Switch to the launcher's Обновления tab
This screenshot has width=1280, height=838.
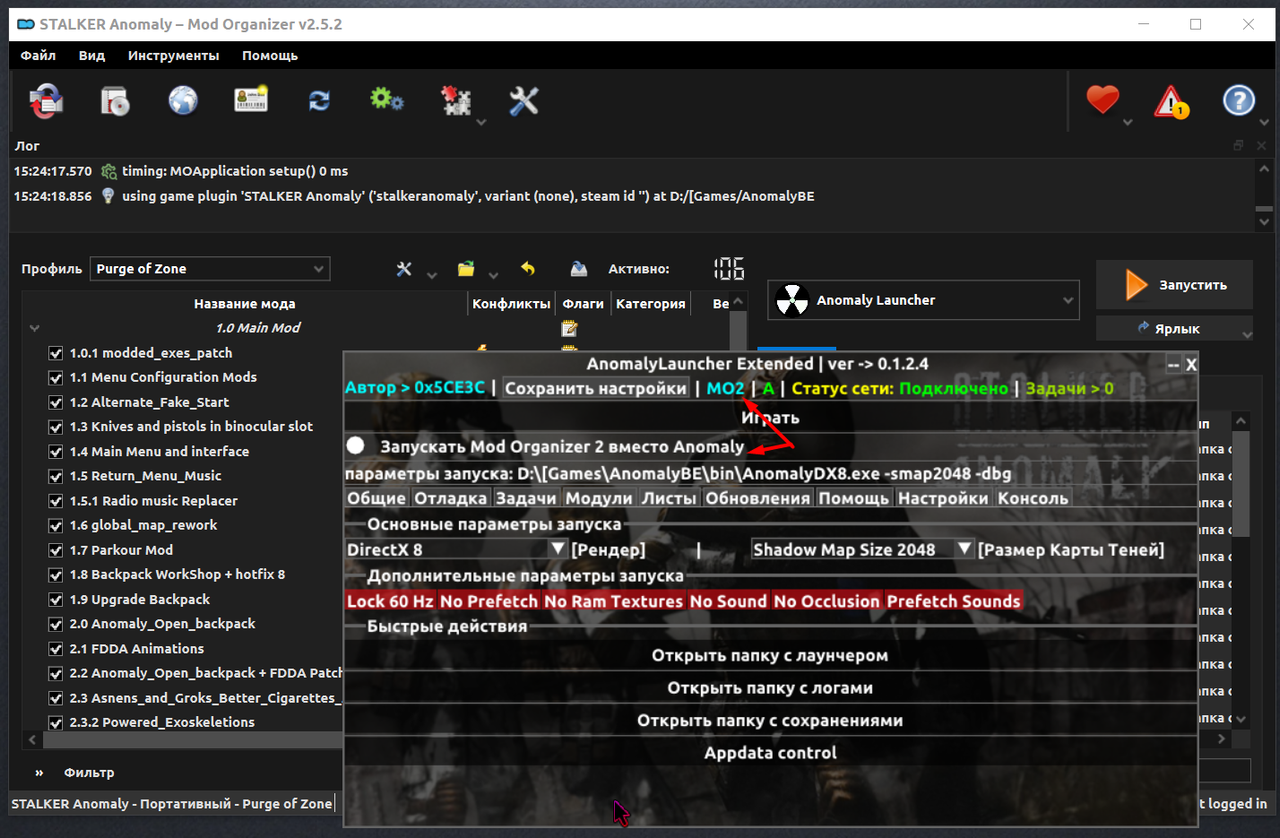[757, 498]
